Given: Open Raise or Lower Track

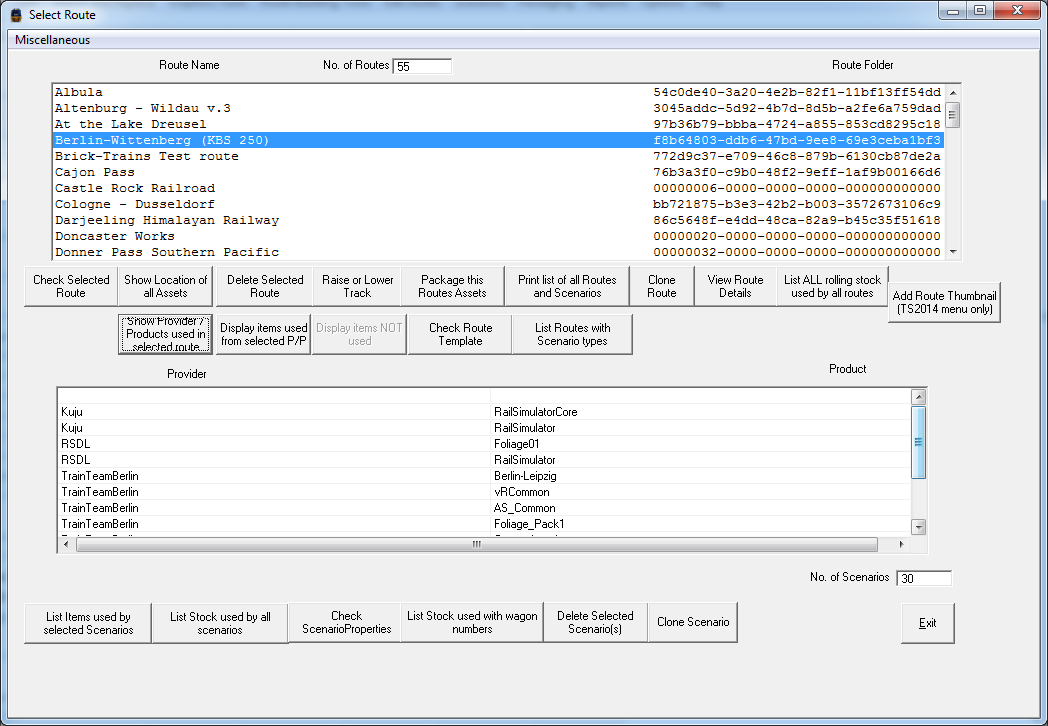Looking at the screenshot, I should coord(357,287).
